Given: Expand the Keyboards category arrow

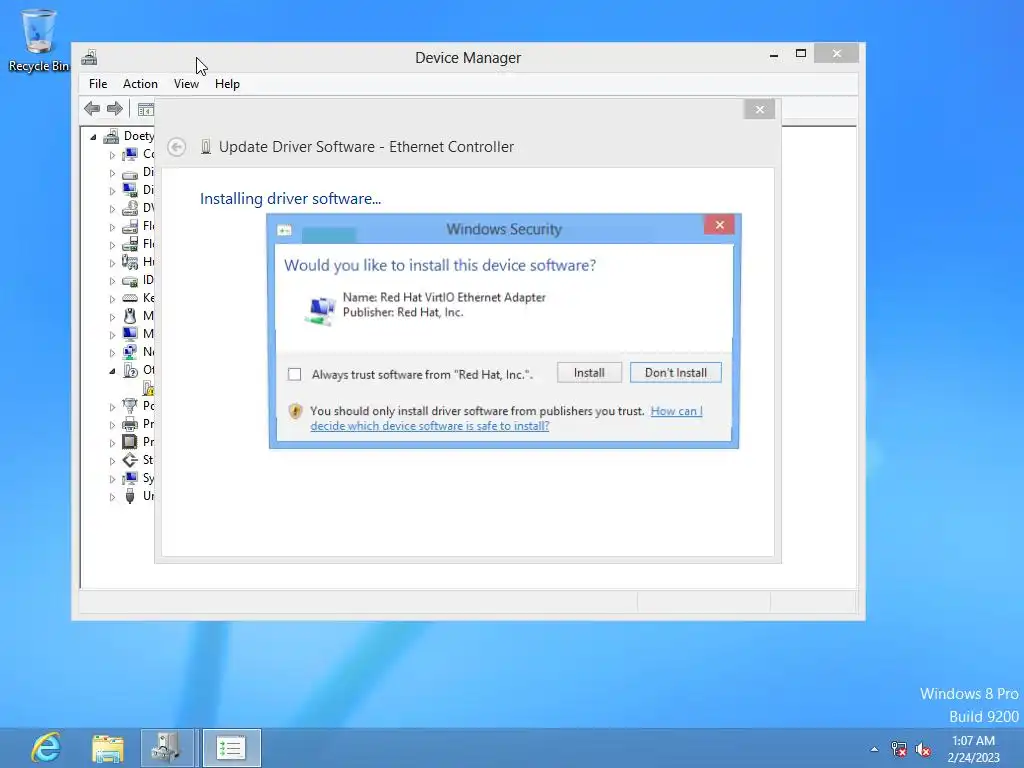Looking at the screenshot, I should coord(112,299).
